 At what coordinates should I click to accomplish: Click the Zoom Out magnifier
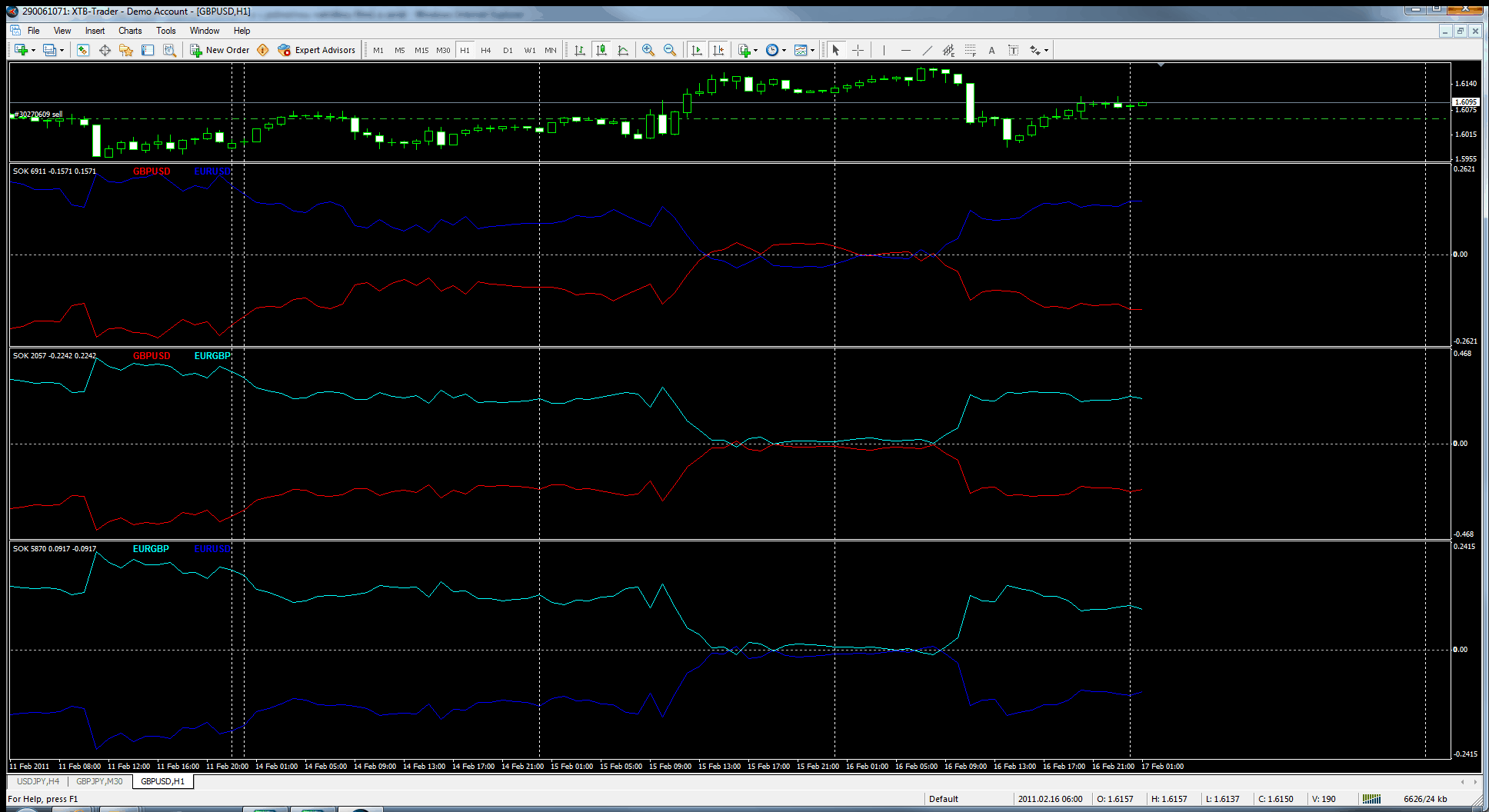point(670,50)
